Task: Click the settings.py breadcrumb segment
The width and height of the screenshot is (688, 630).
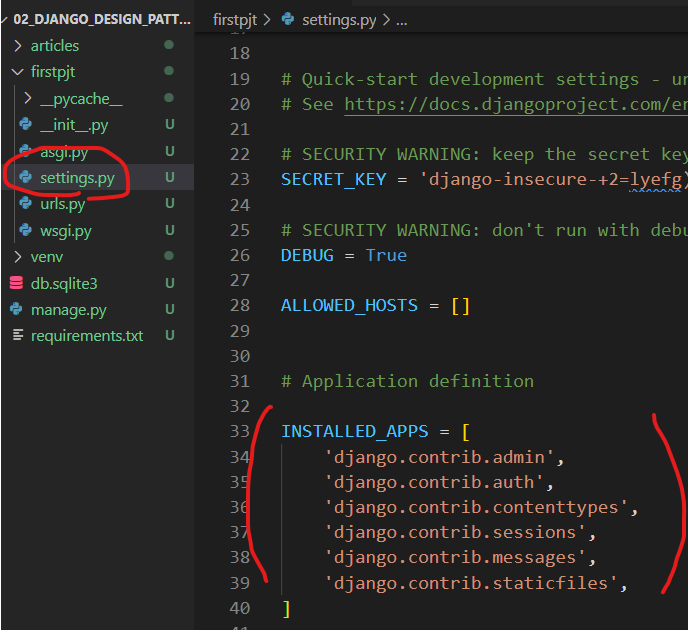Action: pos(339,20)
